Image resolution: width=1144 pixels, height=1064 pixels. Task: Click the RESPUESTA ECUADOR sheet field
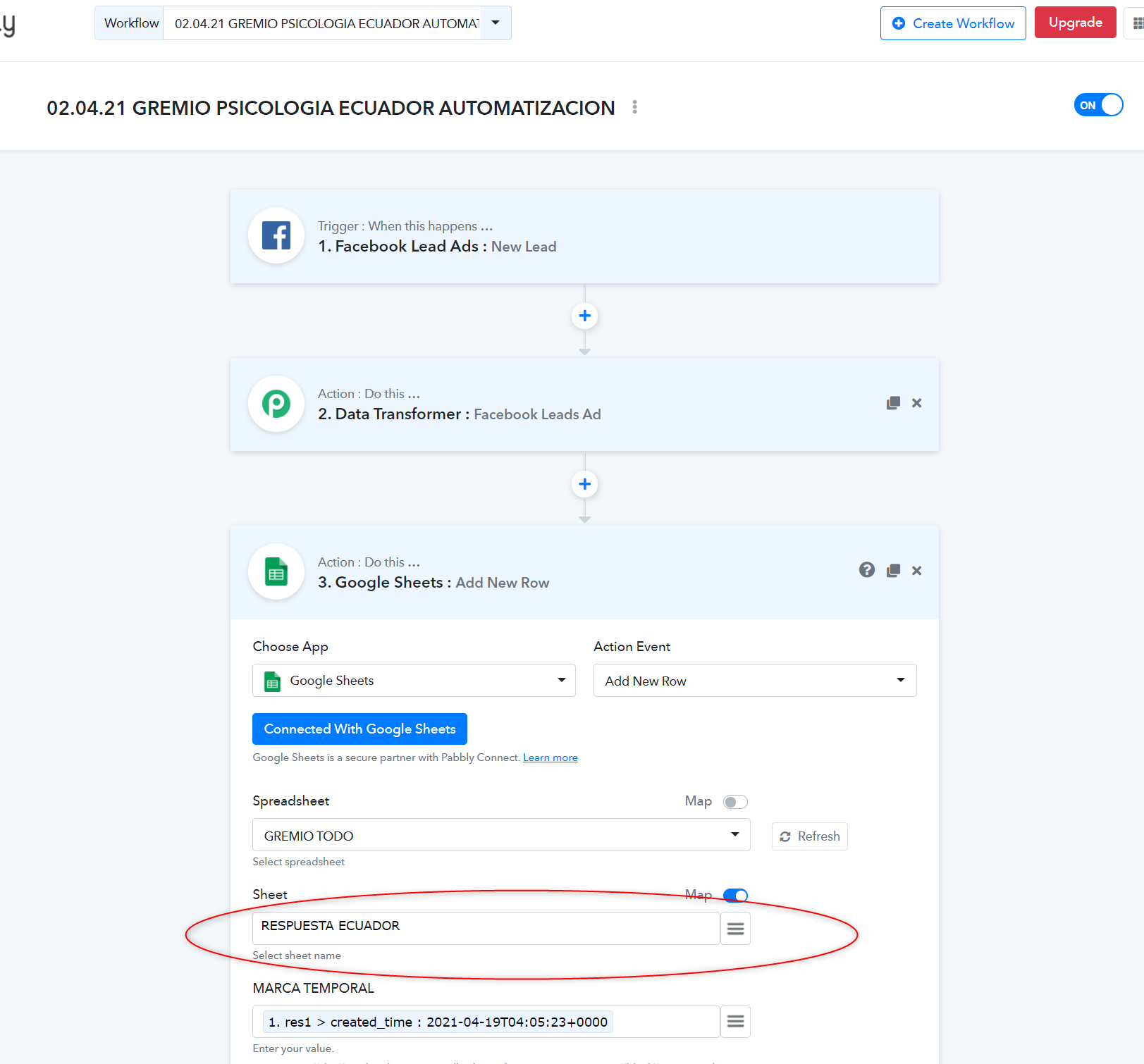coord(486,929)
